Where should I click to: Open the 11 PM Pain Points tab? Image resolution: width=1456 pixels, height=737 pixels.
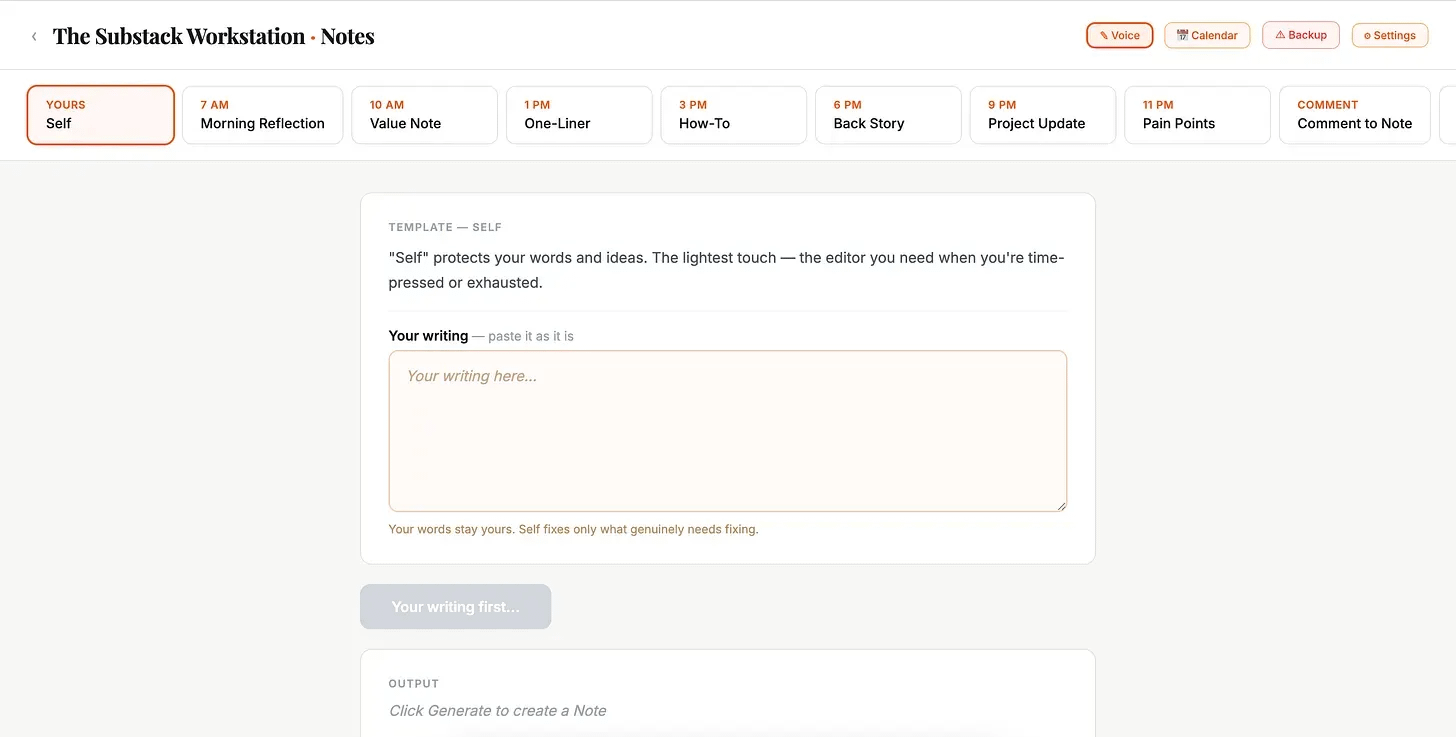pyautogui.click(x=1197, y=115)
